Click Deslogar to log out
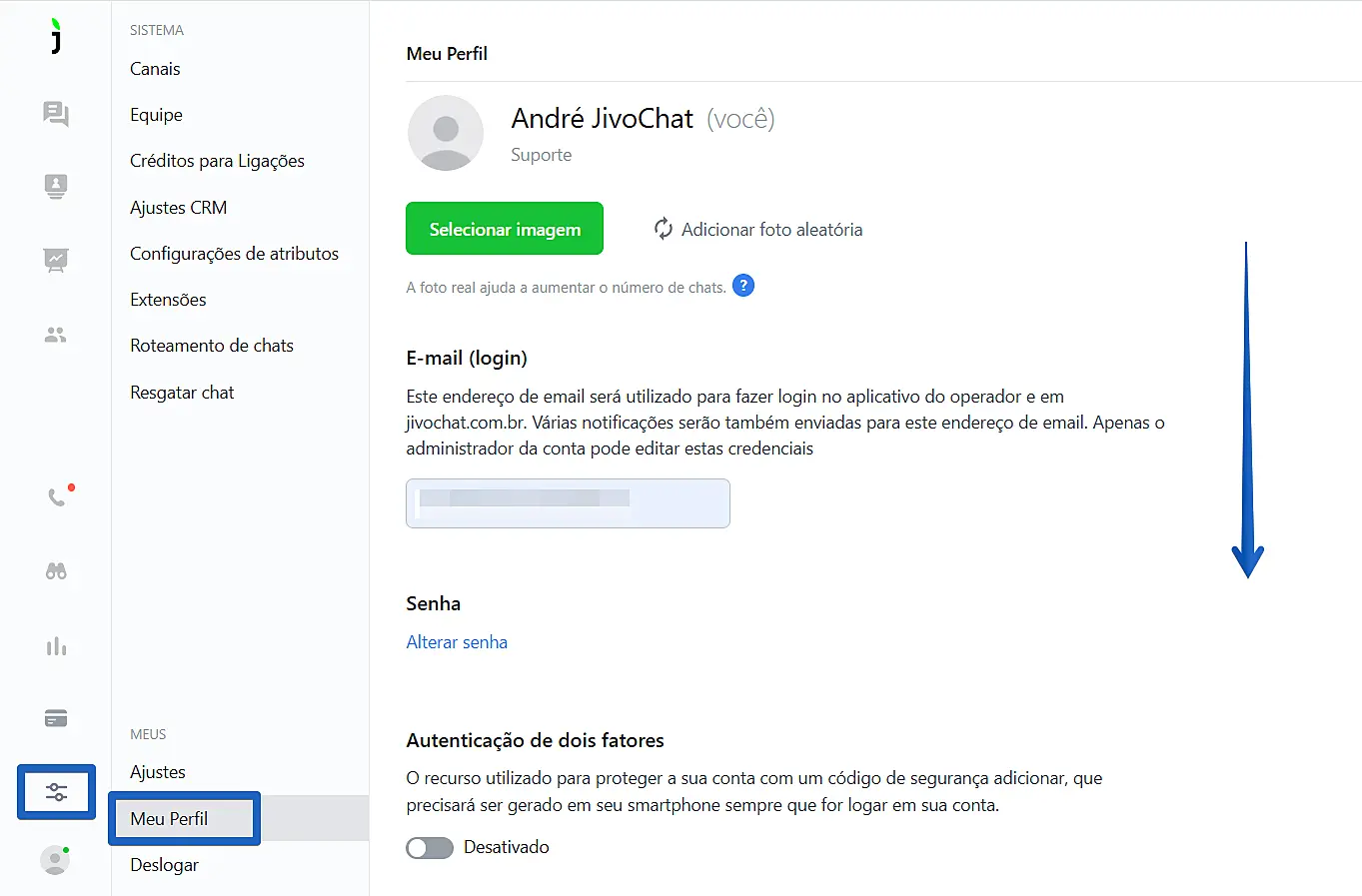Image resolution: width=1362 pixels, height=896 pixels. 164,865
